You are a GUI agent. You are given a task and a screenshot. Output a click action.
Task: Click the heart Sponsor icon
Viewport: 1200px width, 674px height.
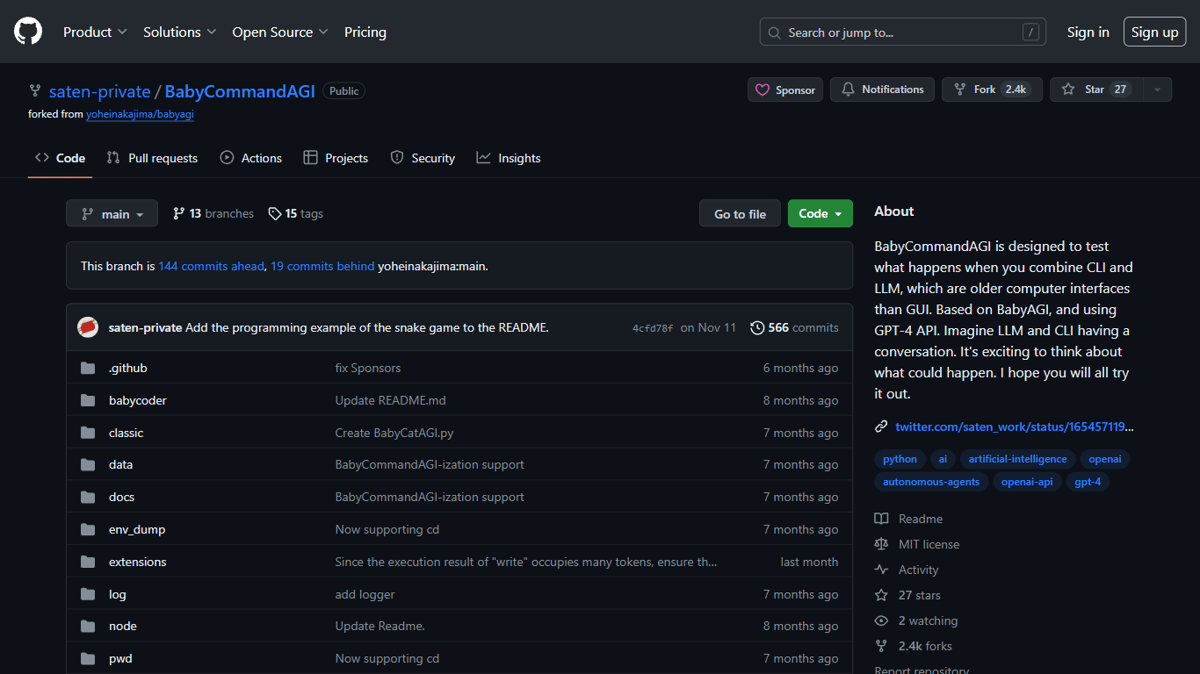[762, 90]
